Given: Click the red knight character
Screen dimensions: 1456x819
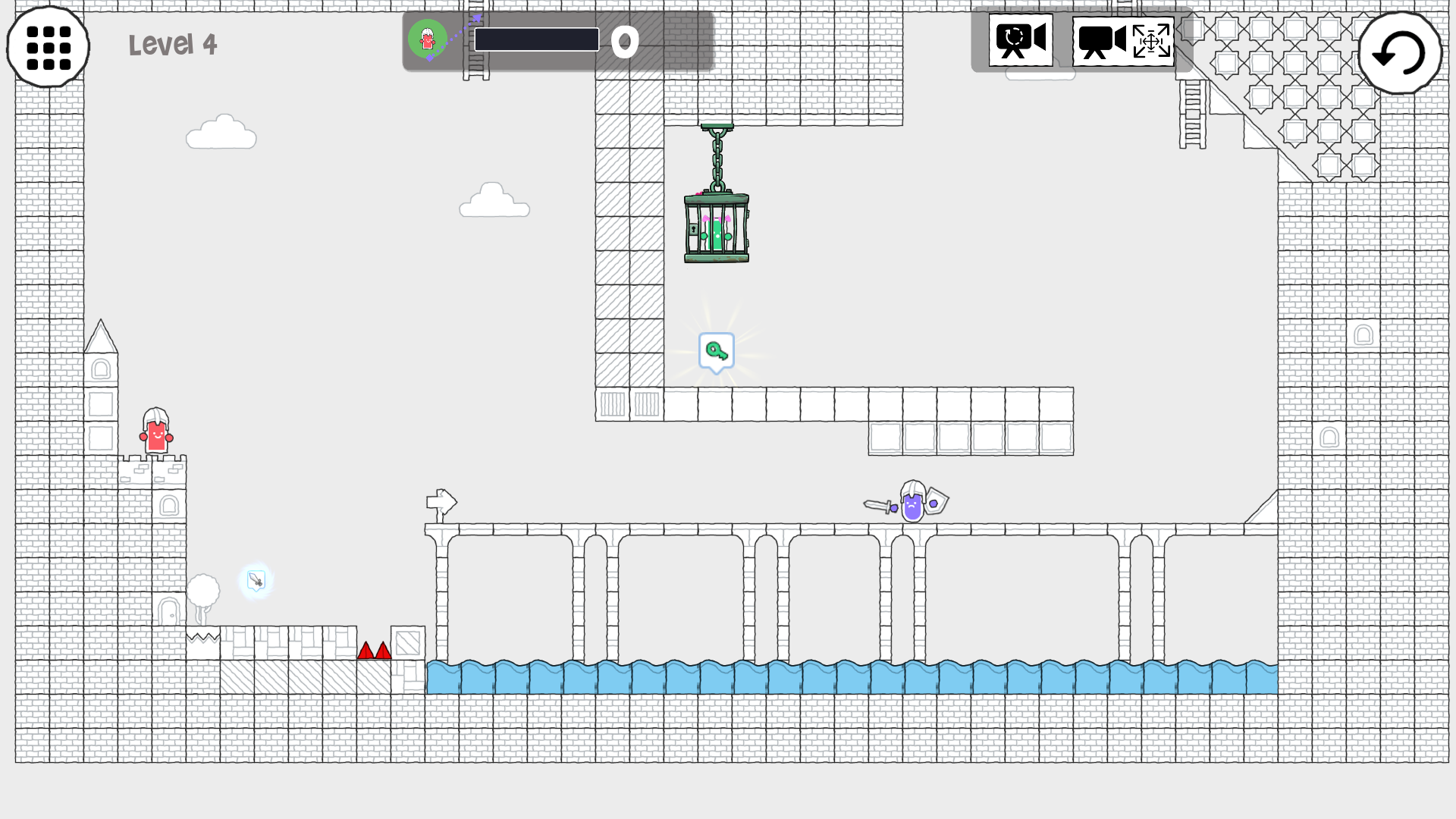Looking at the screenshot, I should (x=156, y=431).
